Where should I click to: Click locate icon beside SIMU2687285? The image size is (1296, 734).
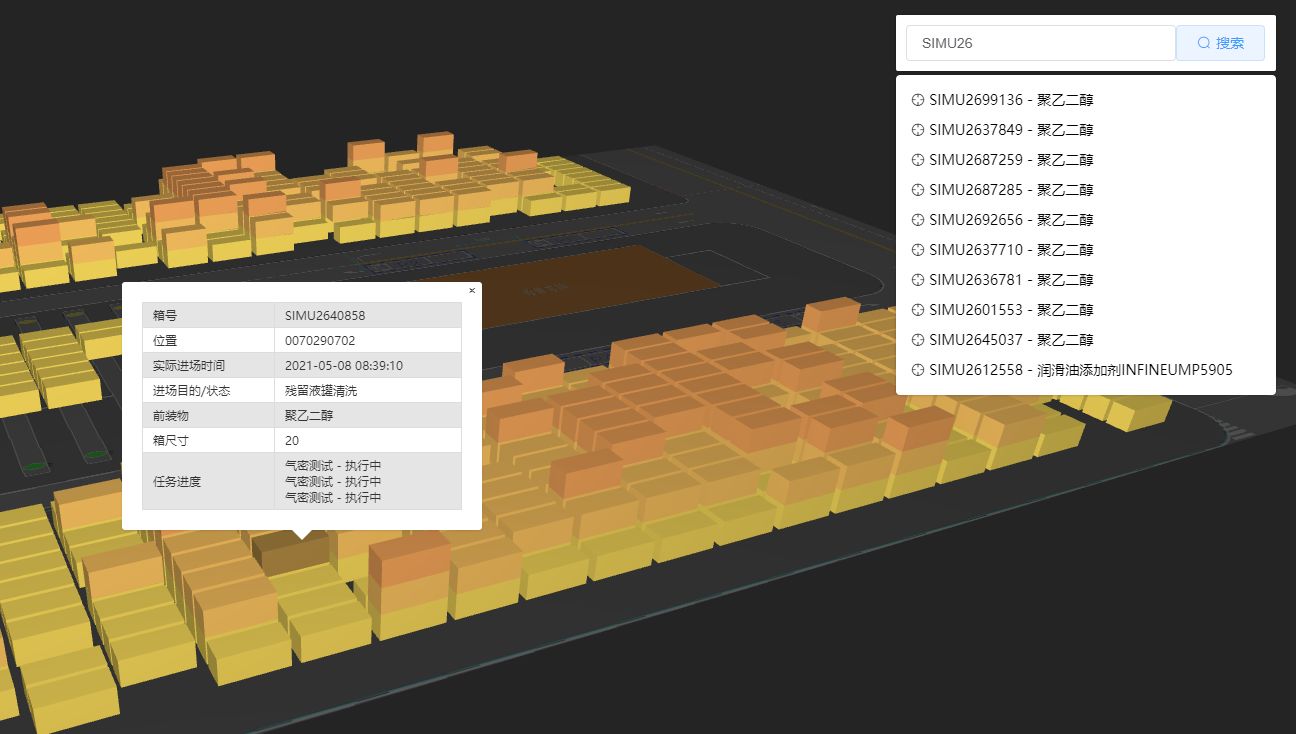(918, 190)
